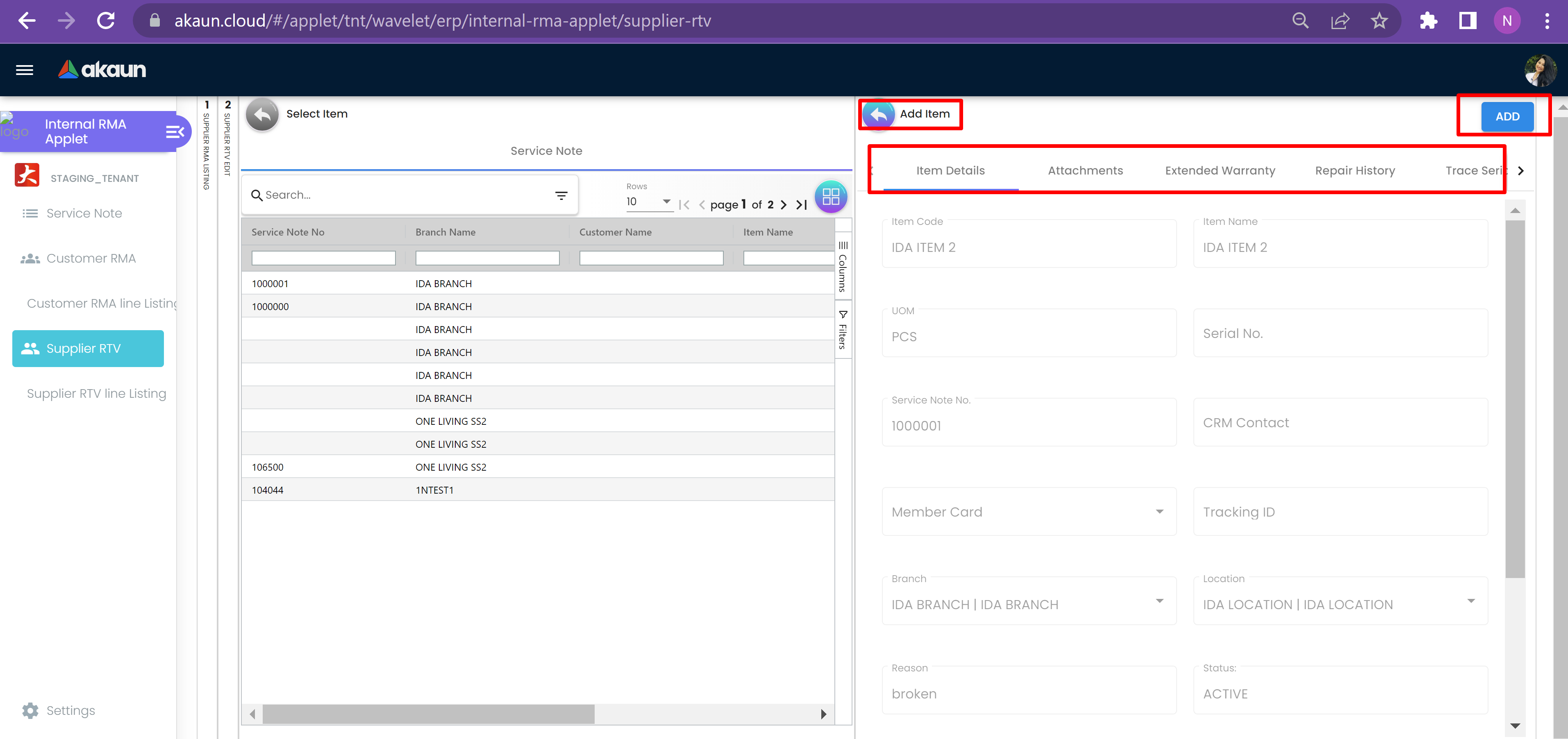Bookmark page with star icon

pyautogui.click(x=1379, y=20)
